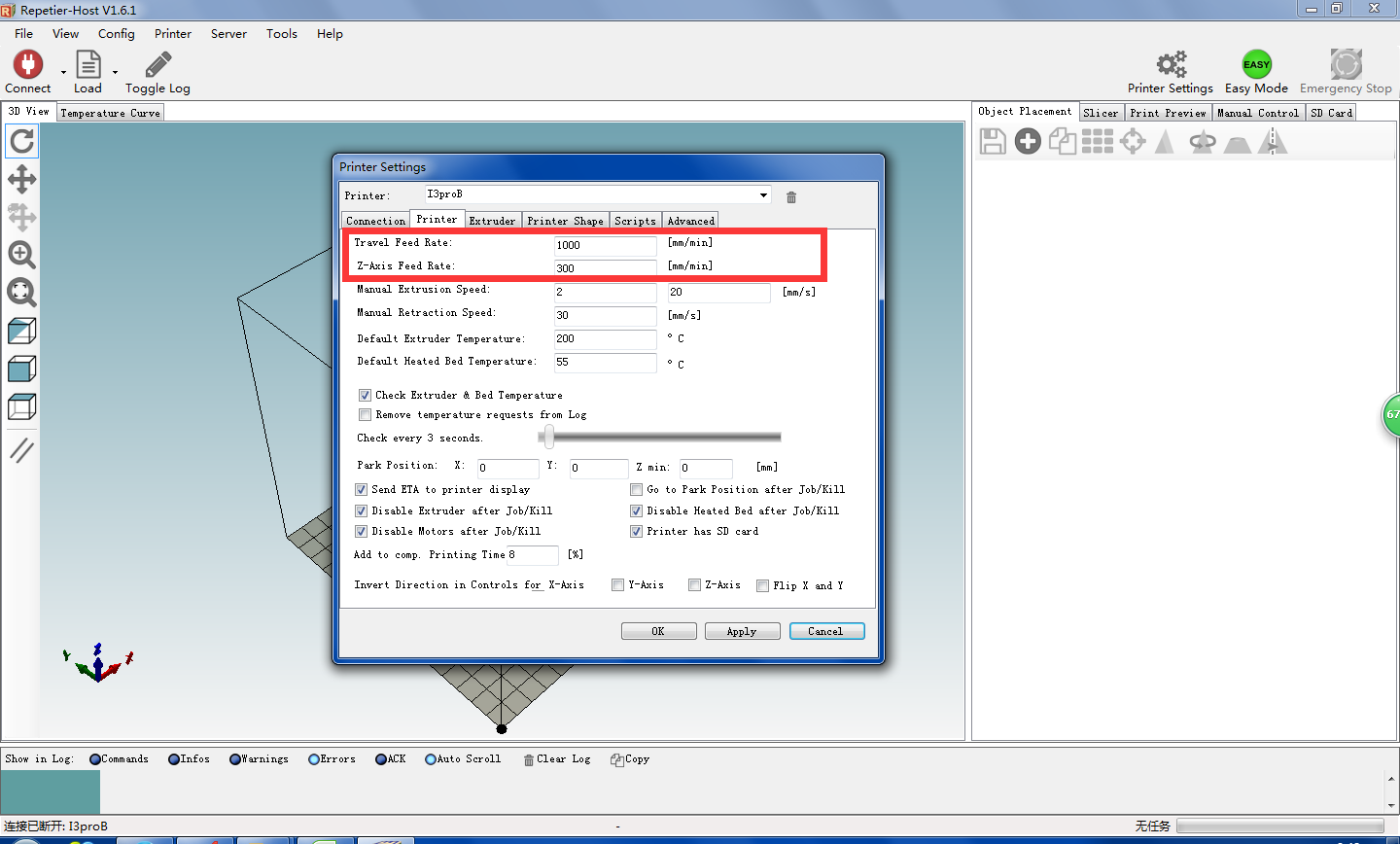Click Clear Log

557,759
